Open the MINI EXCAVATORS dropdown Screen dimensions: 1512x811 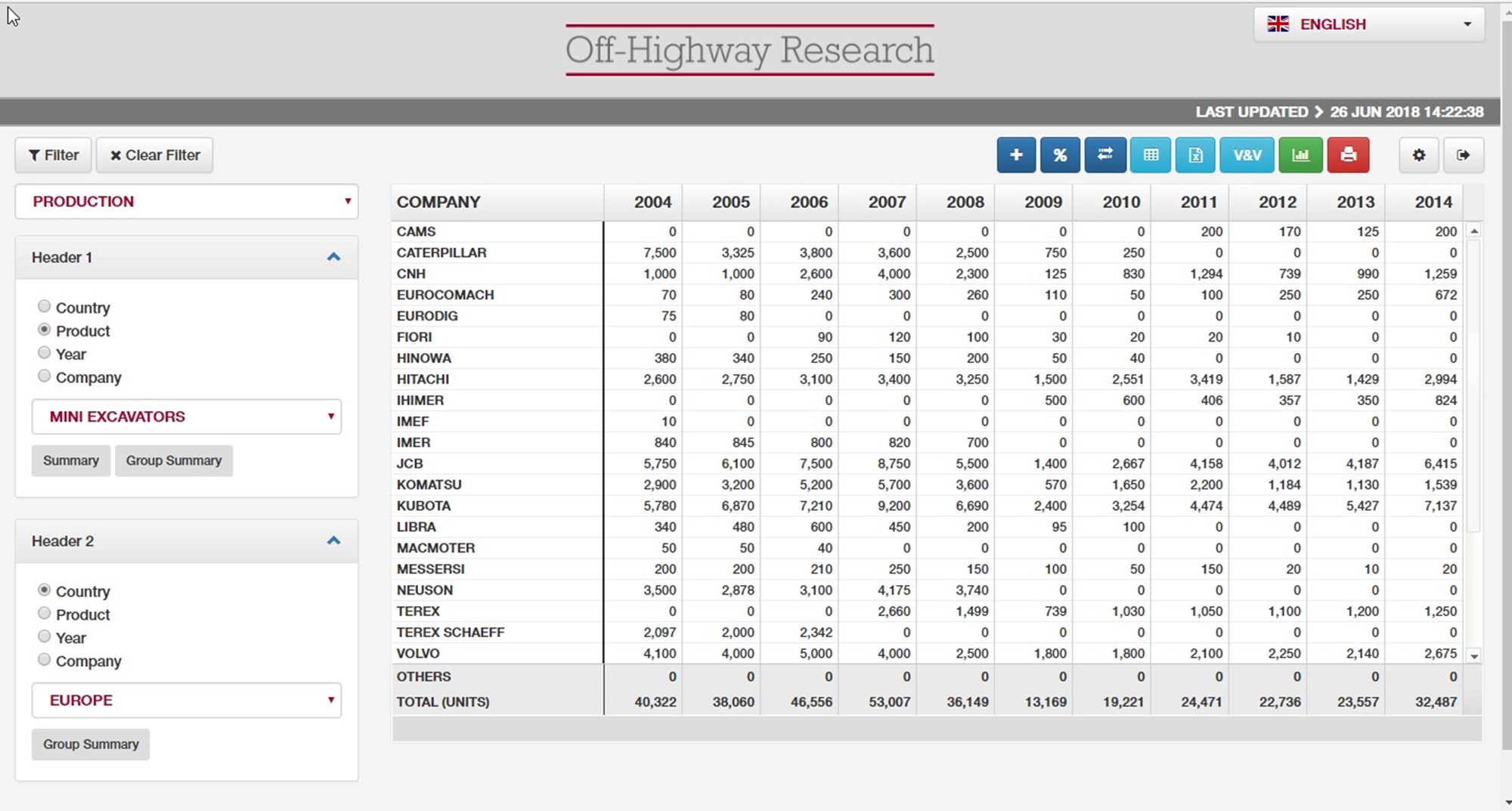pos(187,417)
